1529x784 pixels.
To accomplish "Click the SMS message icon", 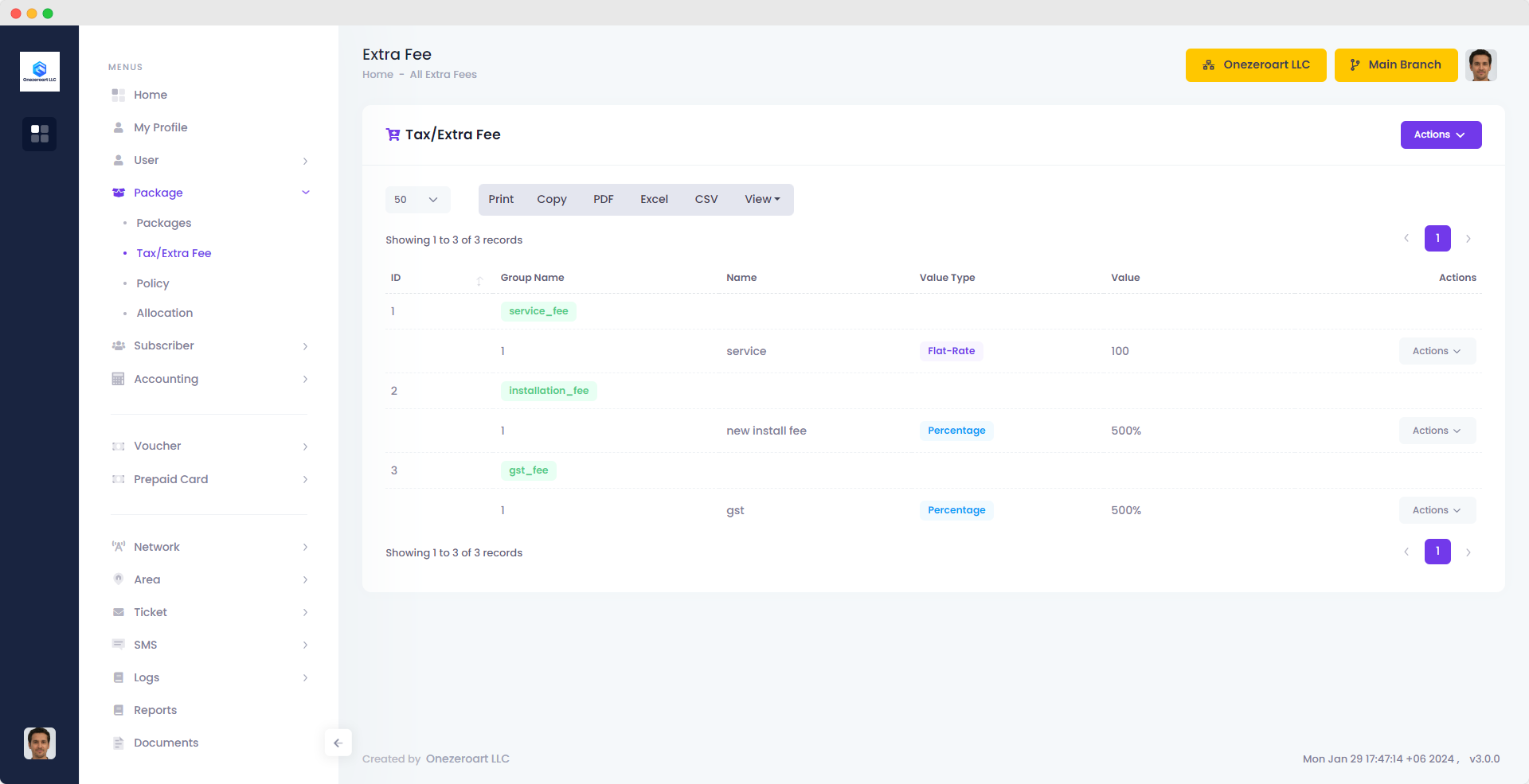I will [x=119, y=645].
